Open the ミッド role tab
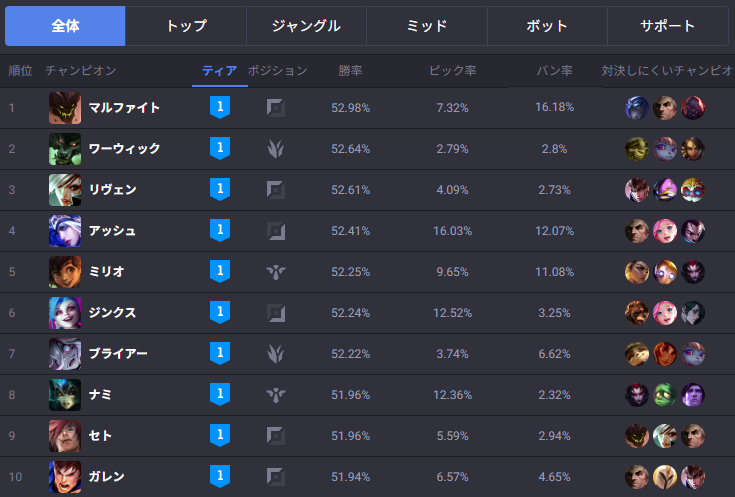Viewport: 735px width, 497px height. click(x=427, y=26)
